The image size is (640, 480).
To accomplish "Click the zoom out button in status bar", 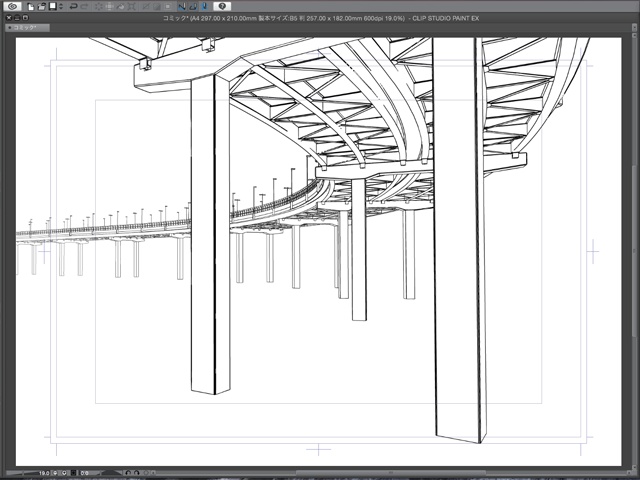I will [55, 473].
